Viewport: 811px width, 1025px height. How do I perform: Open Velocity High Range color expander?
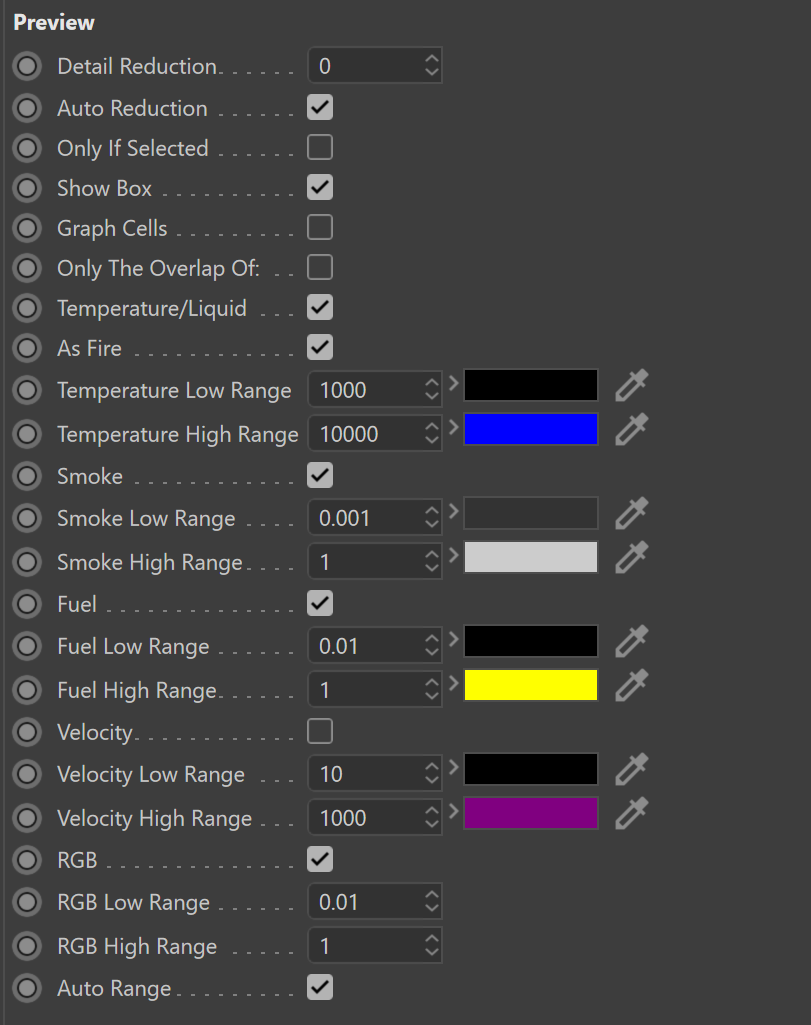(x=454, y=812)
